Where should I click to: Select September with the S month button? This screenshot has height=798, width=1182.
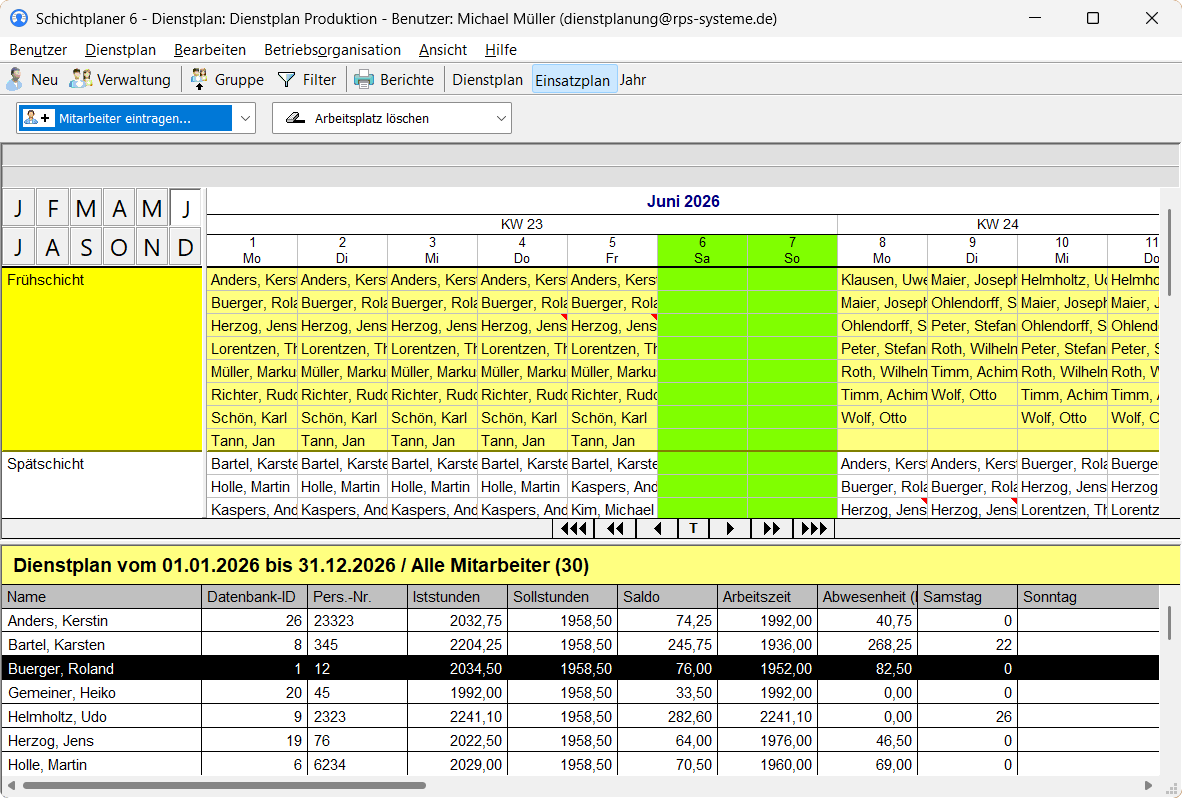coord(86,246)
